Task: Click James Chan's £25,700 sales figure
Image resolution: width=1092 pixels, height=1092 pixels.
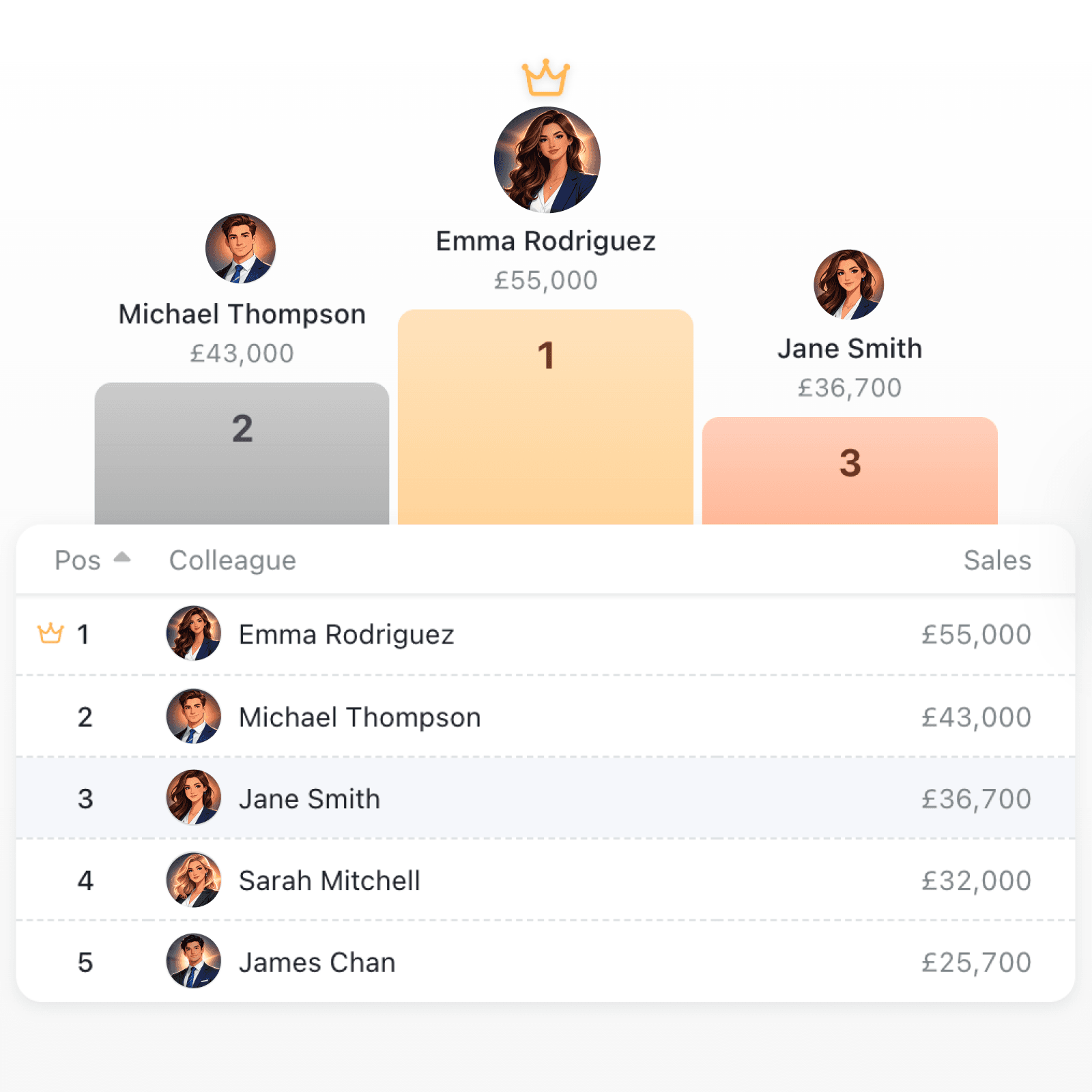Action: click(x=977, y=962)
